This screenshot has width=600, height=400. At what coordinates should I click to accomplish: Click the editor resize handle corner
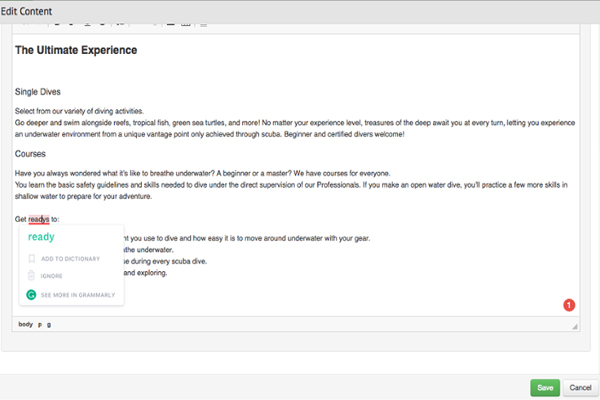coord(575,326)
